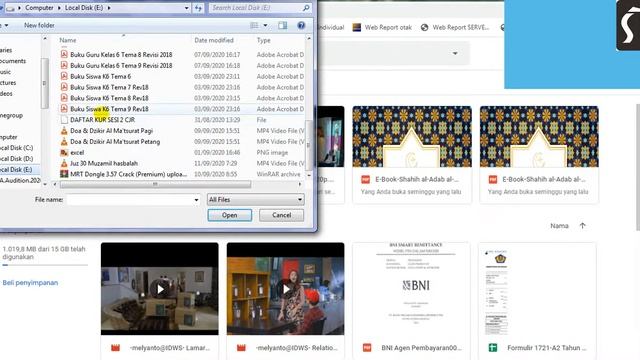Click the Drive storage usage progress bar
The height and width of the screenshot is (360, 640).
tap(45, 265)
